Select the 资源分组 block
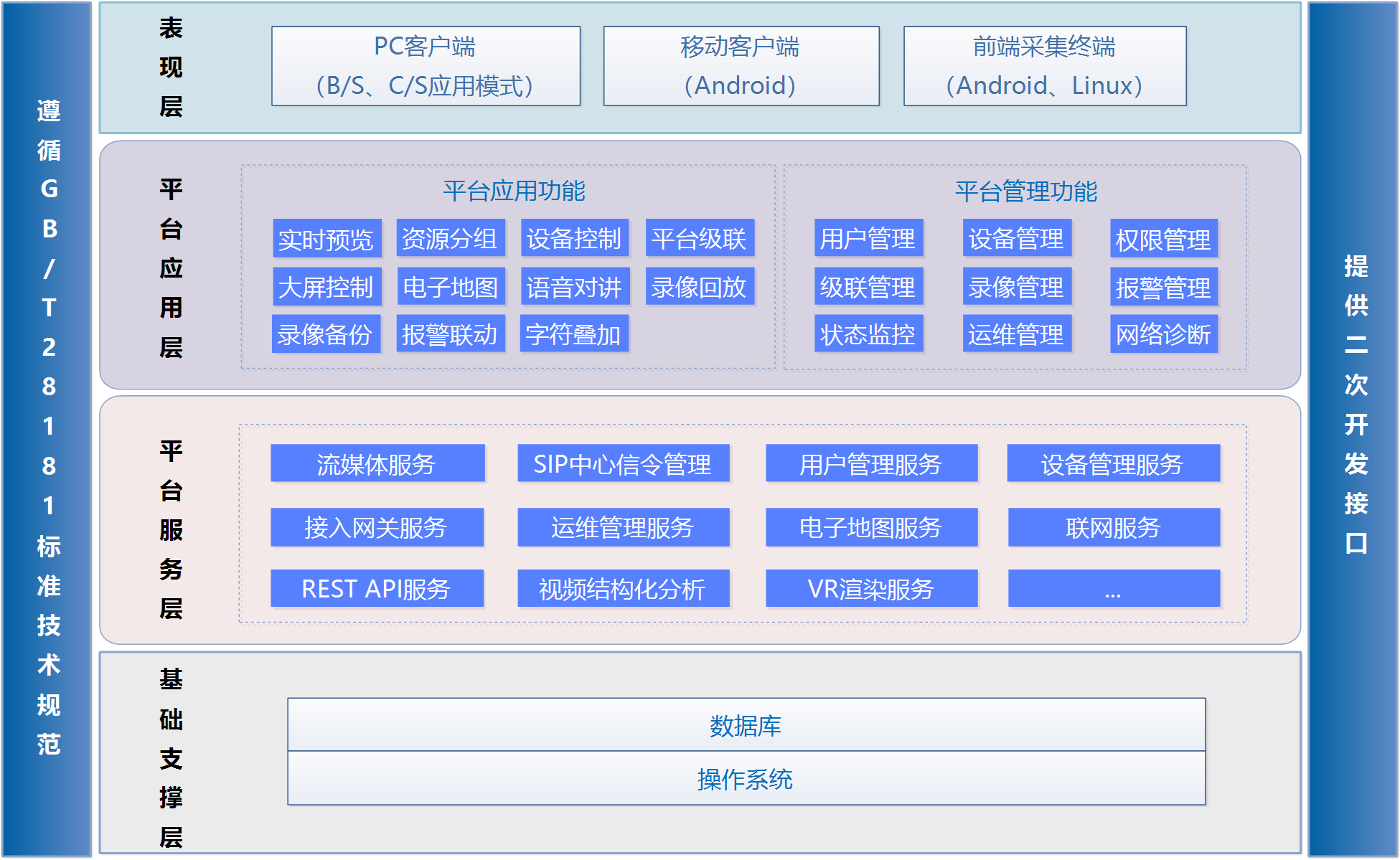The width and height of the screenshot is (1400, 860). (x=451, y=238)
